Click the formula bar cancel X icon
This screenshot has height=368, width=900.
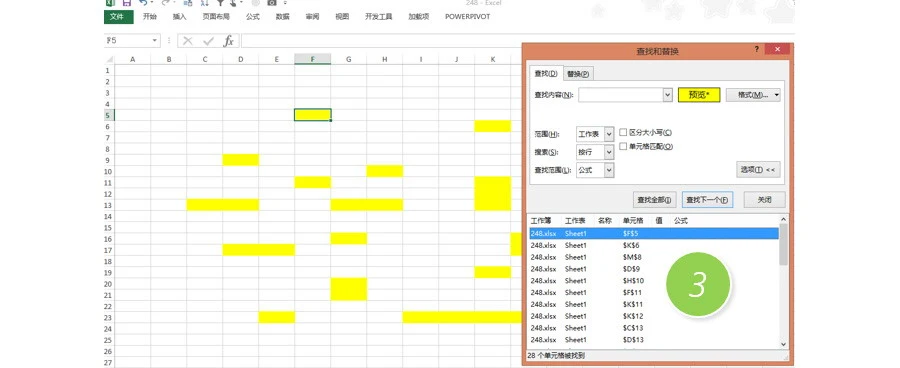pyautogui.click(x=188, y=41)
